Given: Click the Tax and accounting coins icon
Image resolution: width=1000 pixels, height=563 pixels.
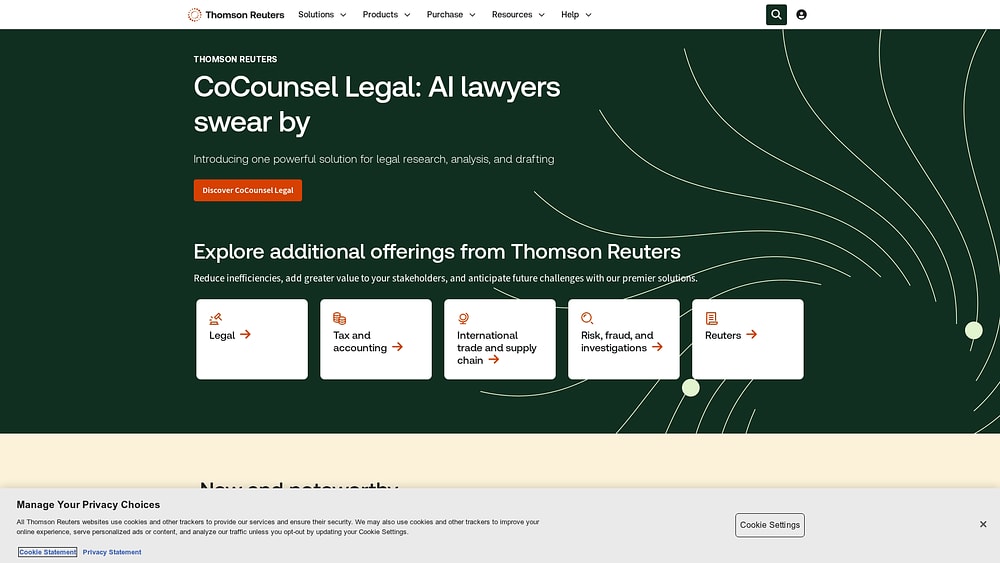Looking at the screenshot, I should pyautogui.click(x=339, y=318).
